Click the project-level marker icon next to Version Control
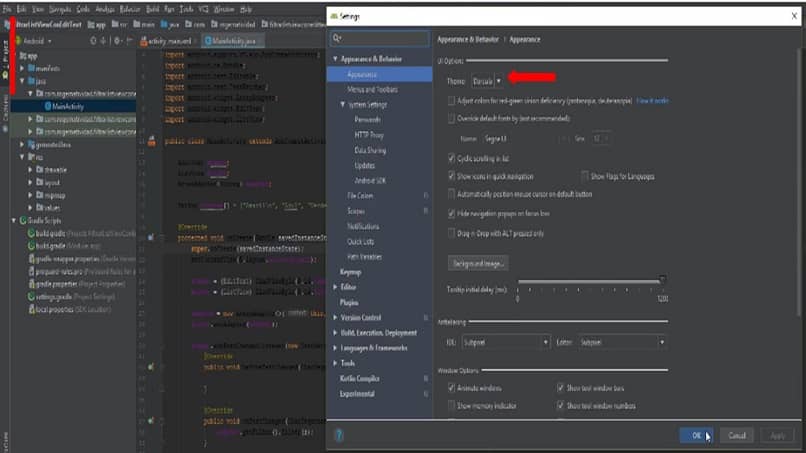 [x=426, y=317]
